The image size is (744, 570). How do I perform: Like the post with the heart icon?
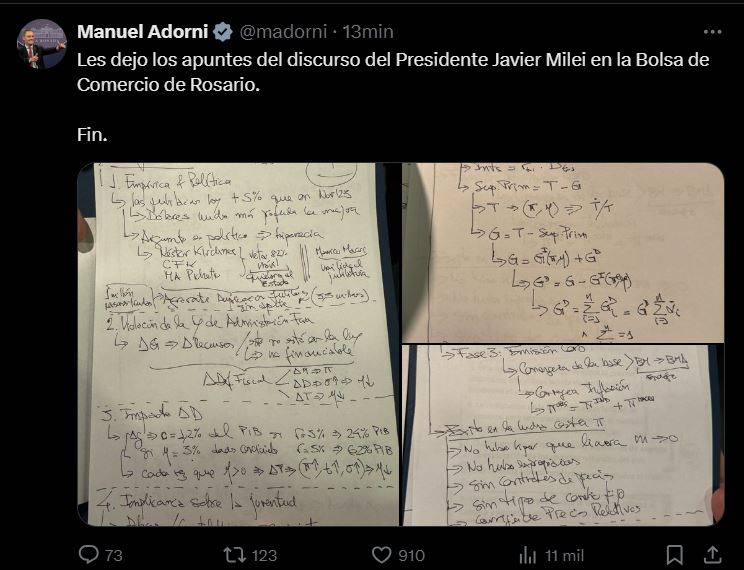click(x=381, y=554)
